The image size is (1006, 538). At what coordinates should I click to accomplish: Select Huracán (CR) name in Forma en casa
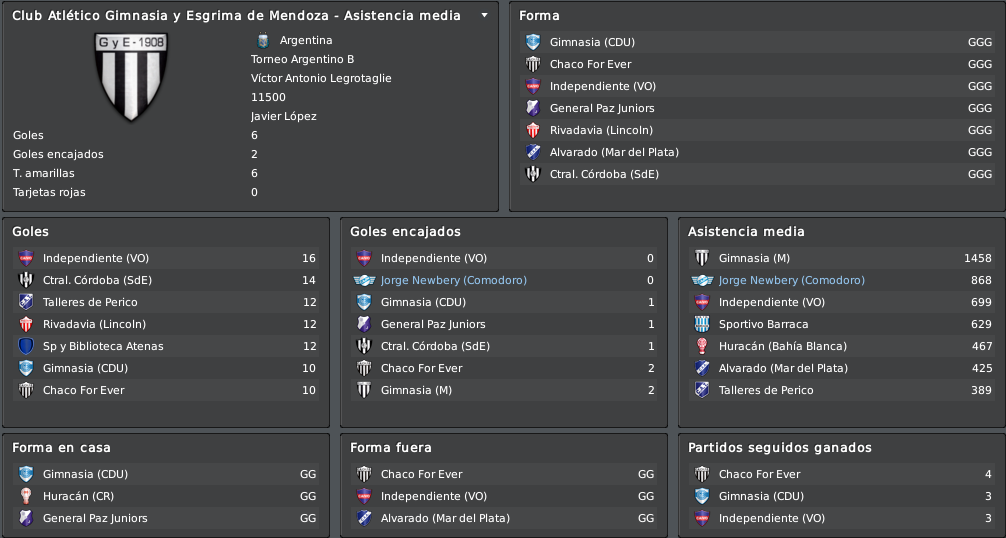pos(78,496)
